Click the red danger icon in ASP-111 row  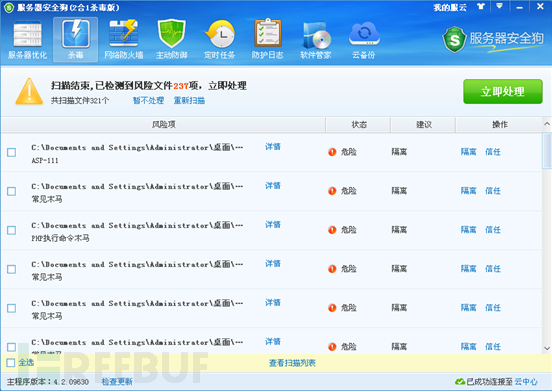point(332,152)
